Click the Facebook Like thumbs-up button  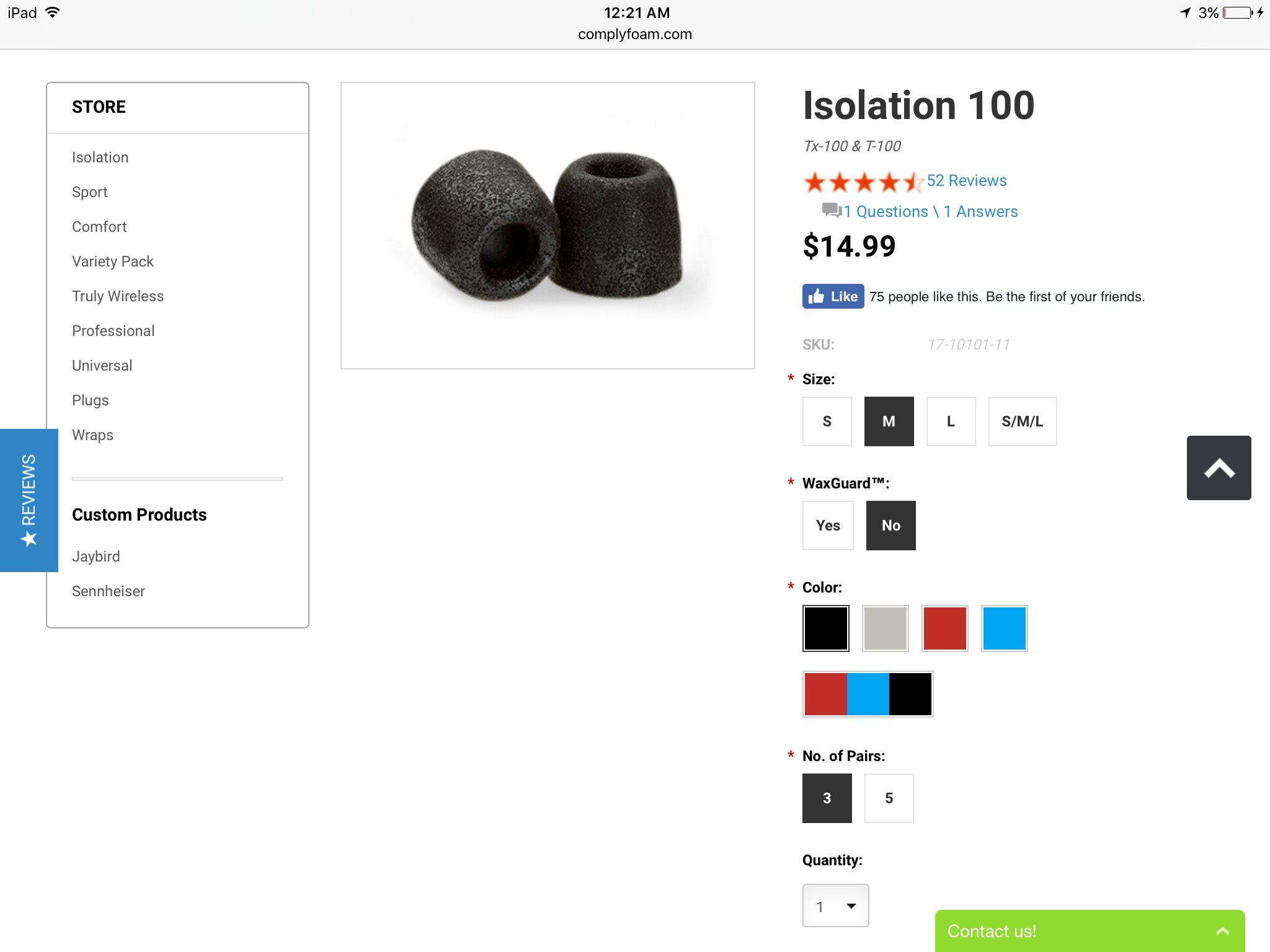tap(833, 296)
